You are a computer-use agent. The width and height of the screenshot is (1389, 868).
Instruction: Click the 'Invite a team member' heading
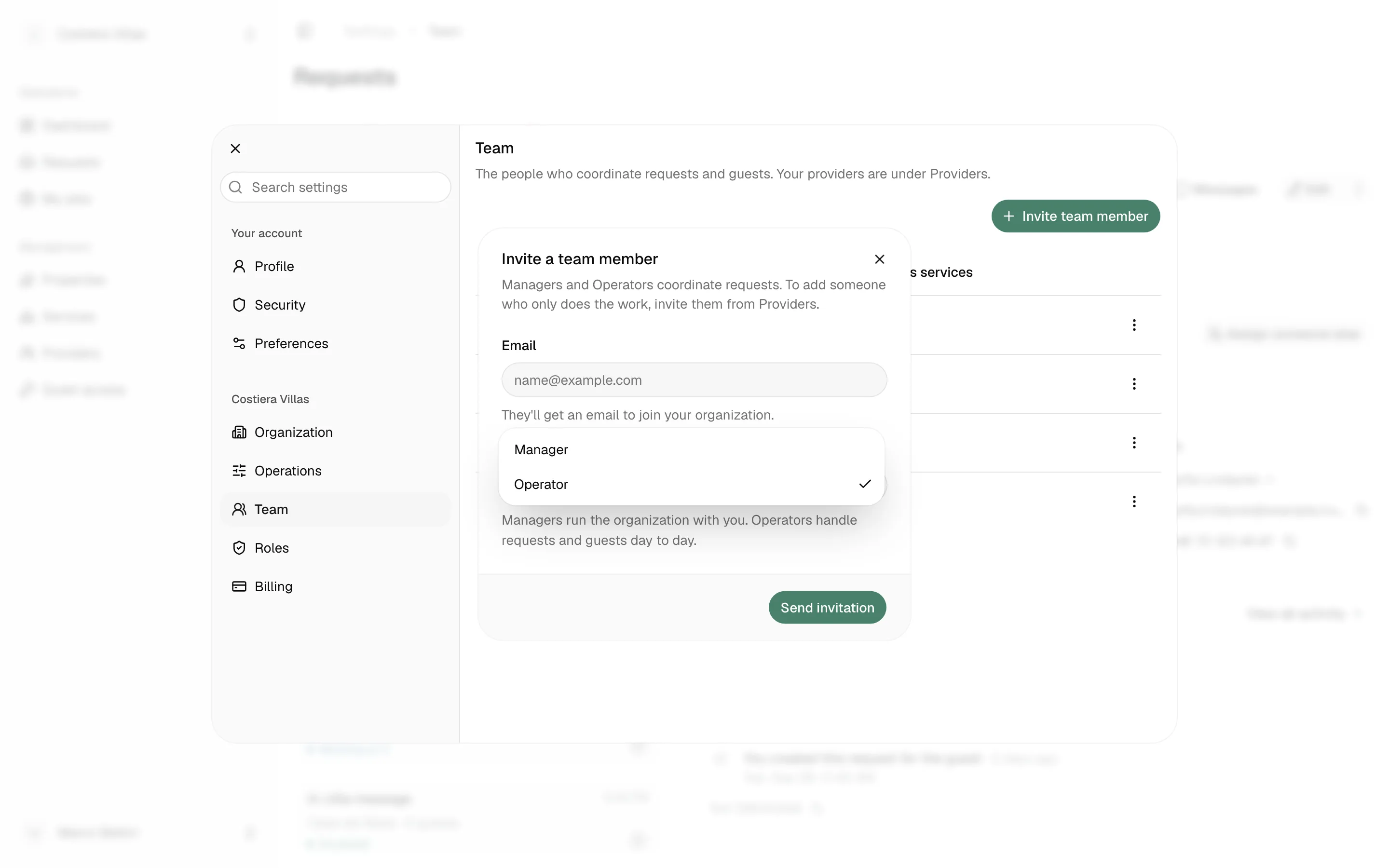click(x=579, y=259)
